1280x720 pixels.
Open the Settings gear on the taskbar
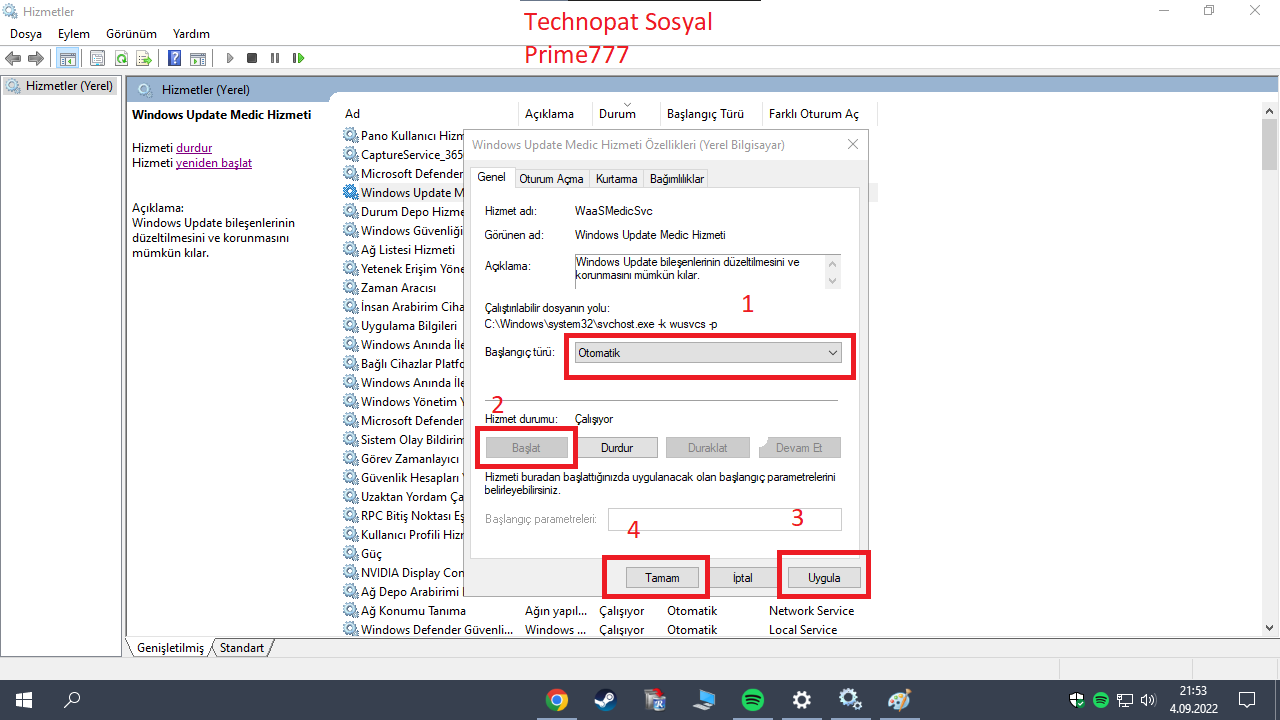(801, 700)
